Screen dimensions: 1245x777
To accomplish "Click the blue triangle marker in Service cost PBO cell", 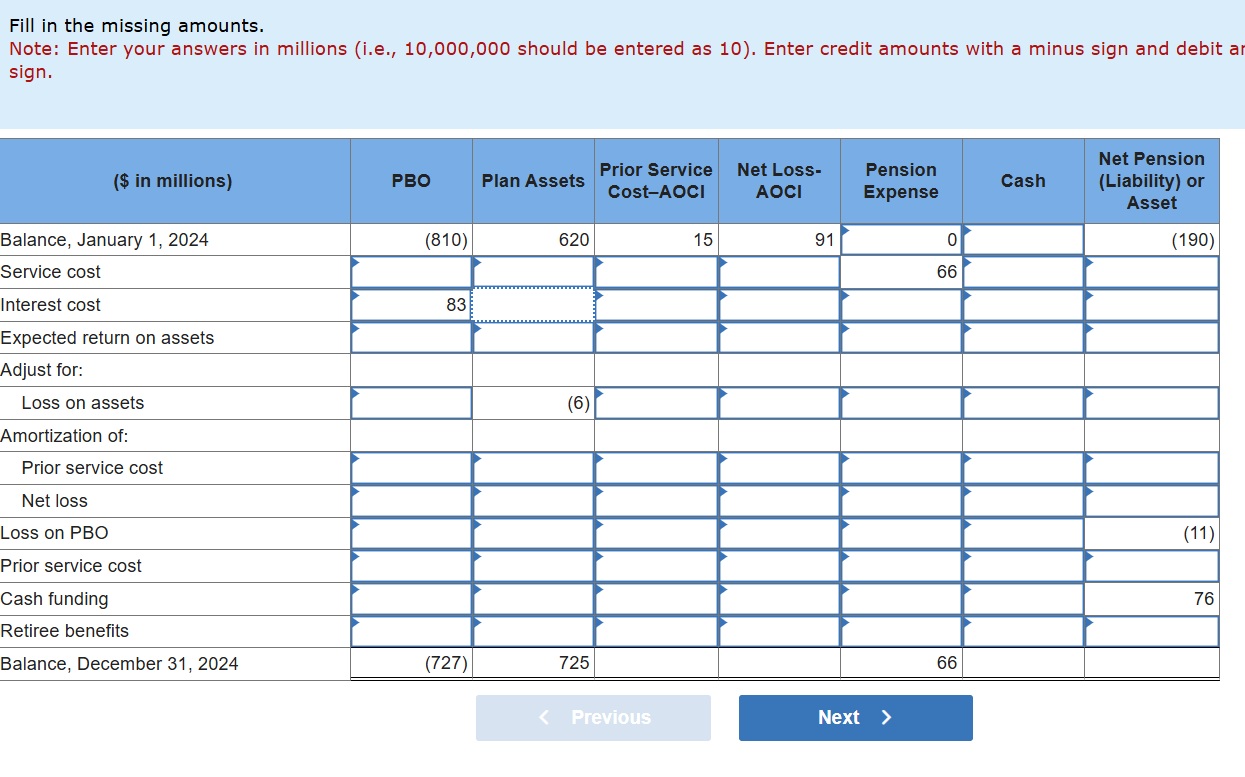I will coord(355,264).
